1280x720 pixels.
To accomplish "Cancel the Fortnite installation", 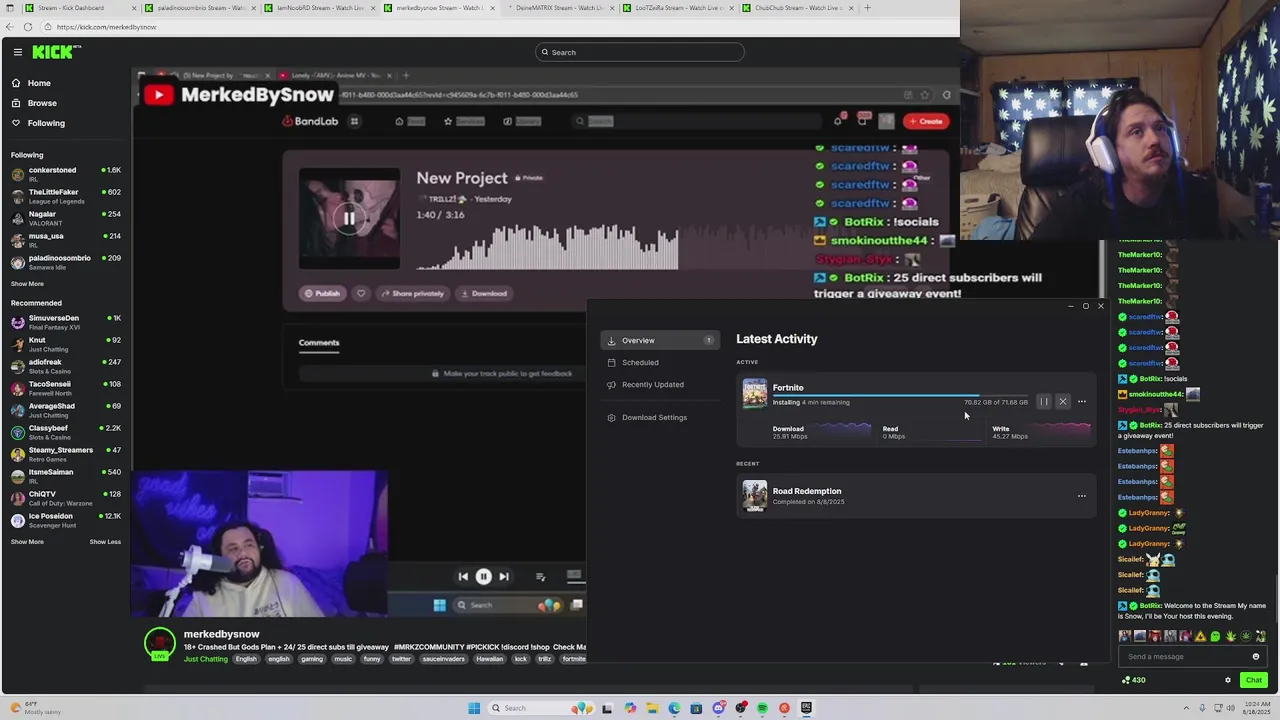I will pyautogui.click(x=1063, y=402).
